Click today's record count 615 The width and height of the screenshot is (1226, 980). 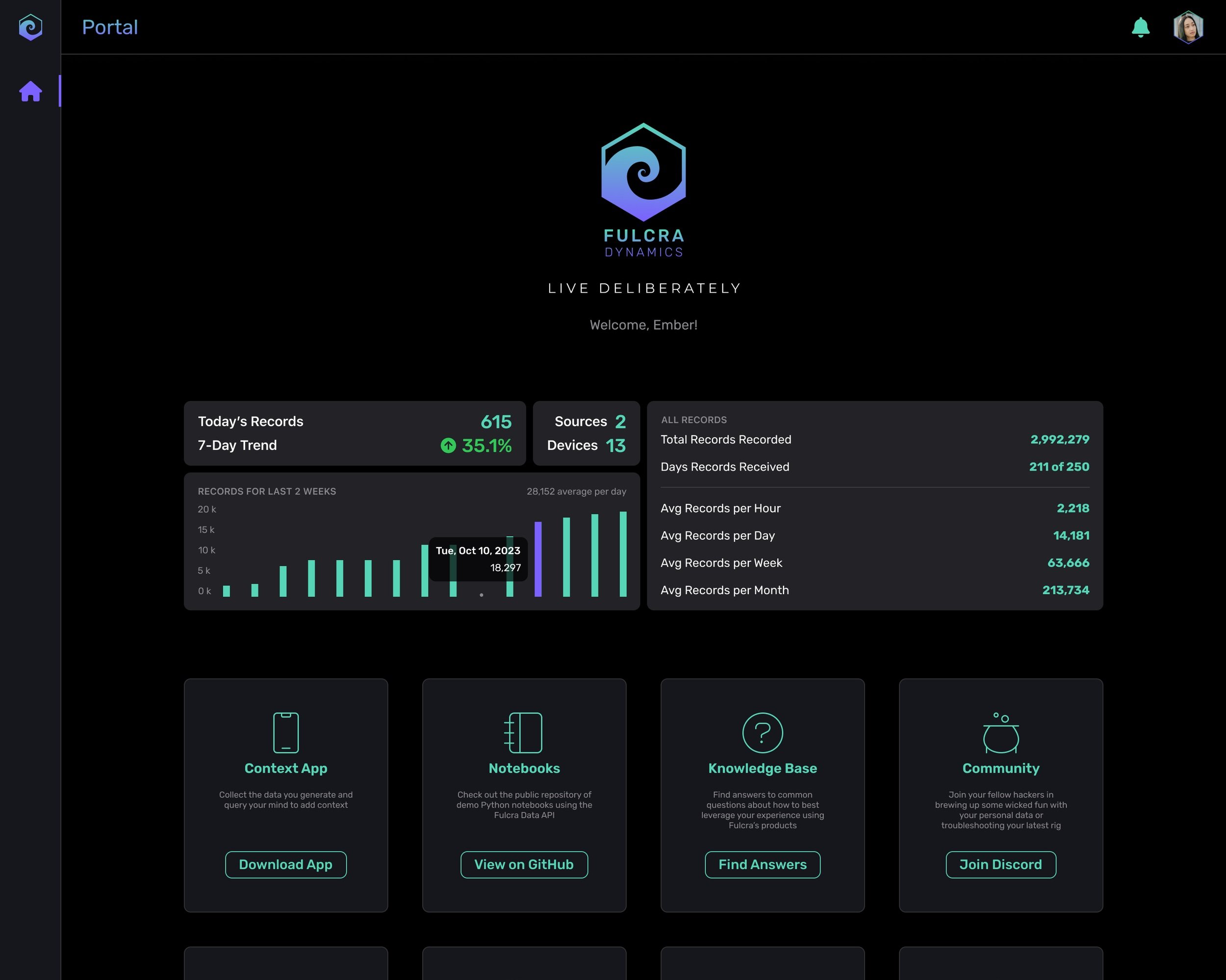pyautogui.click(x=496, y=422)
